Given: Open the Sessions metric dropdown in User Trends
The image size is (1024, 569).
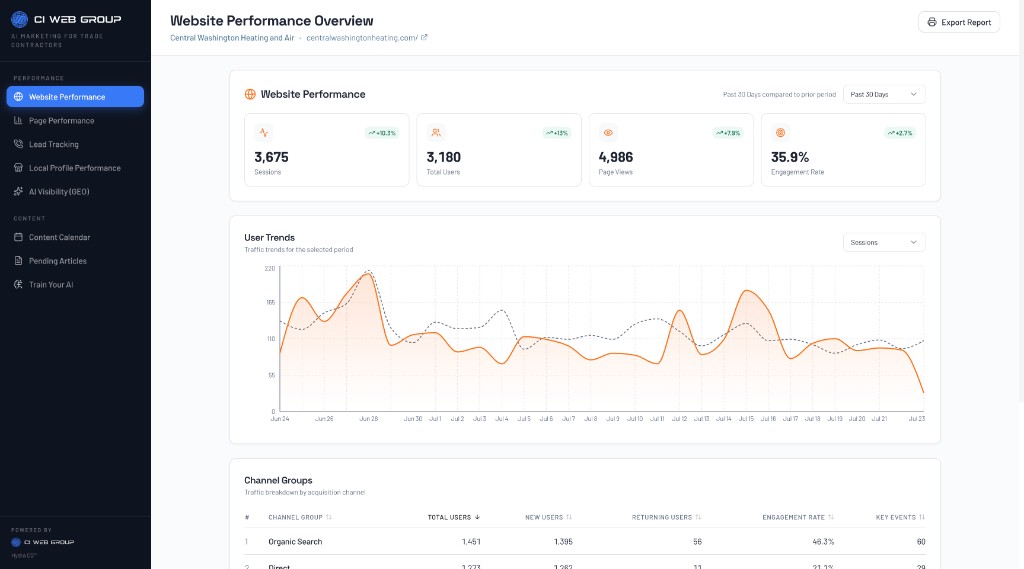Looking at the screenshot, I should click(x=884, y=242).
